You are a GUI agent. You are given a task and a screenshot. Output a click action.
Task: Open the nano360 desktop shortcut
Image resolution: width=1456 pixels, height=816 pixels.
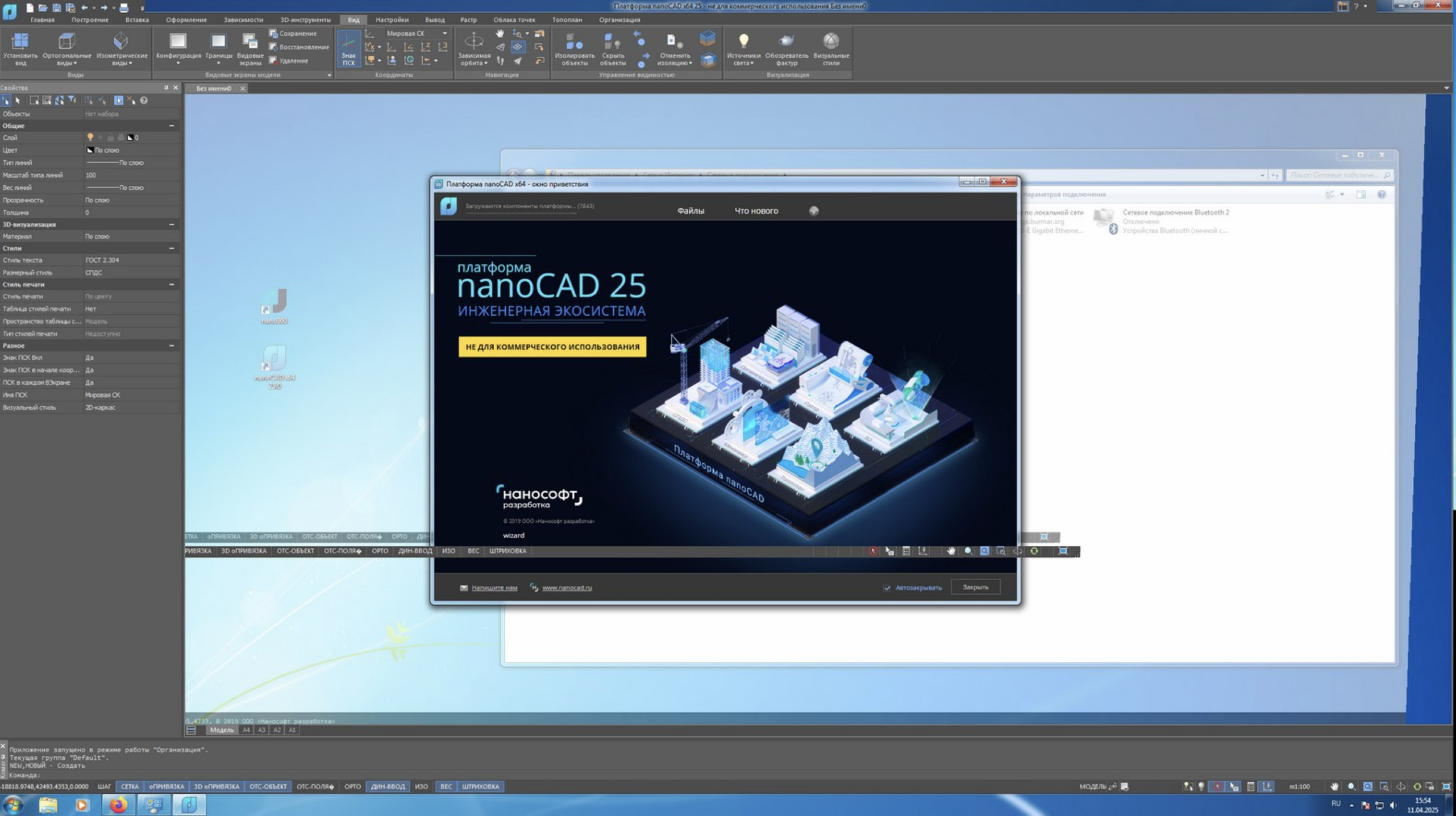pos(274,306)
